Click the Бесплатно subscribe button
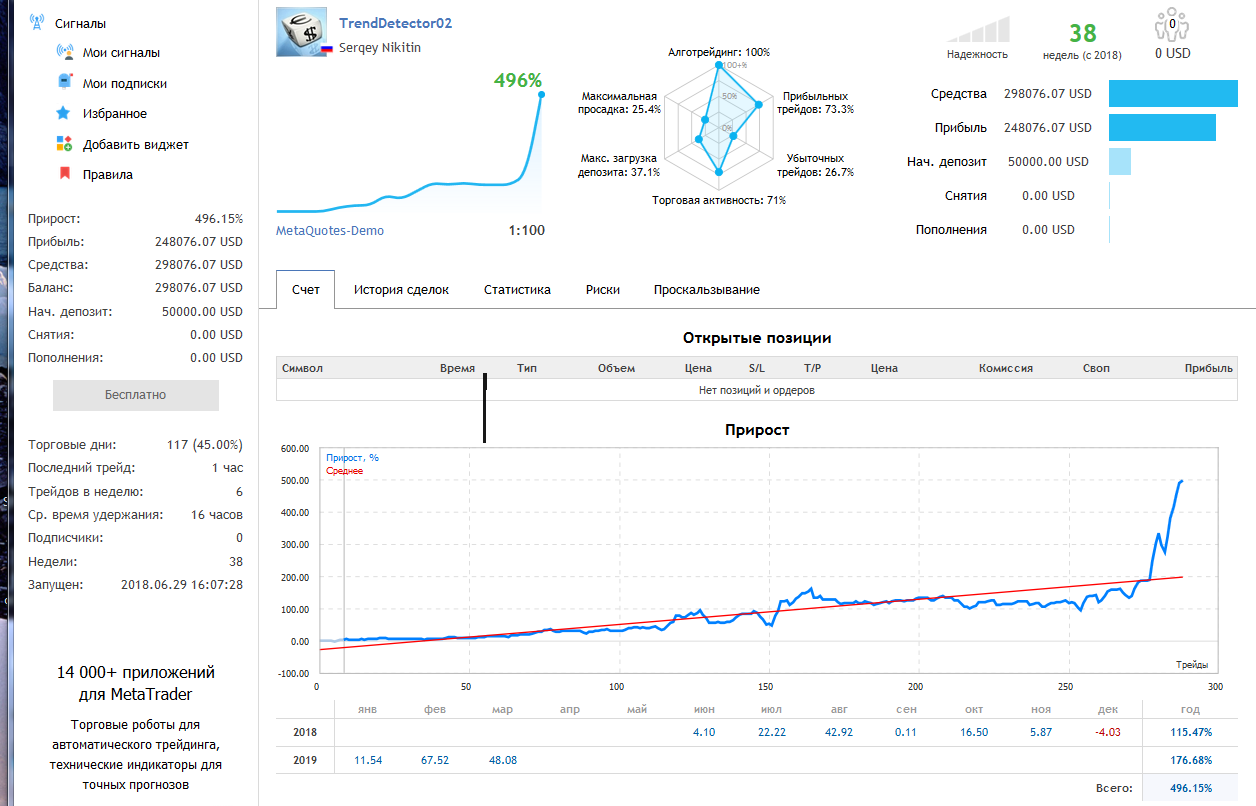The height and width of the screenshot is (806, 1256). tap(136, 395)
